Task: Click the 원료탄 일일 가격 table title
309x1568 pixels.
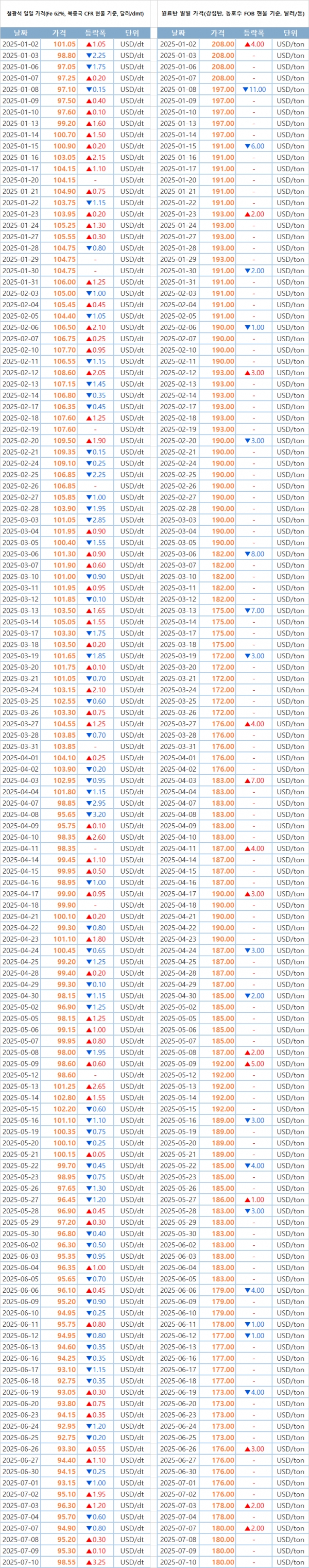Action: pyautogui.click(x=233, y=13)
